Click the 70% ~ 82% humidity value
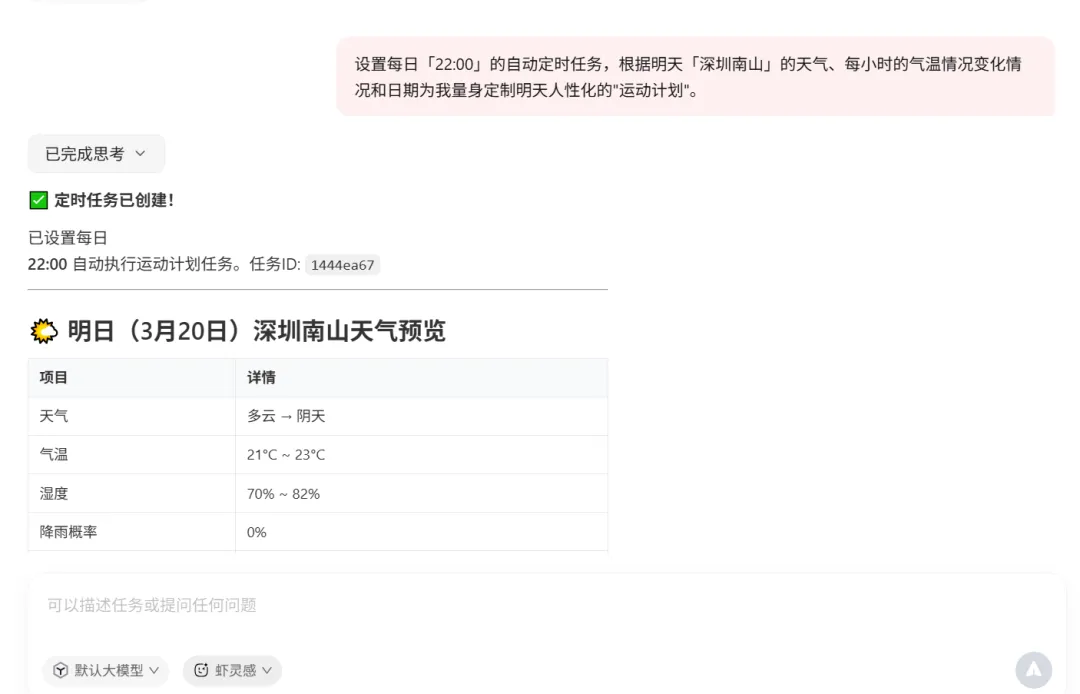This screenshot has height=694, width=1080. click(x=283, y=494)
